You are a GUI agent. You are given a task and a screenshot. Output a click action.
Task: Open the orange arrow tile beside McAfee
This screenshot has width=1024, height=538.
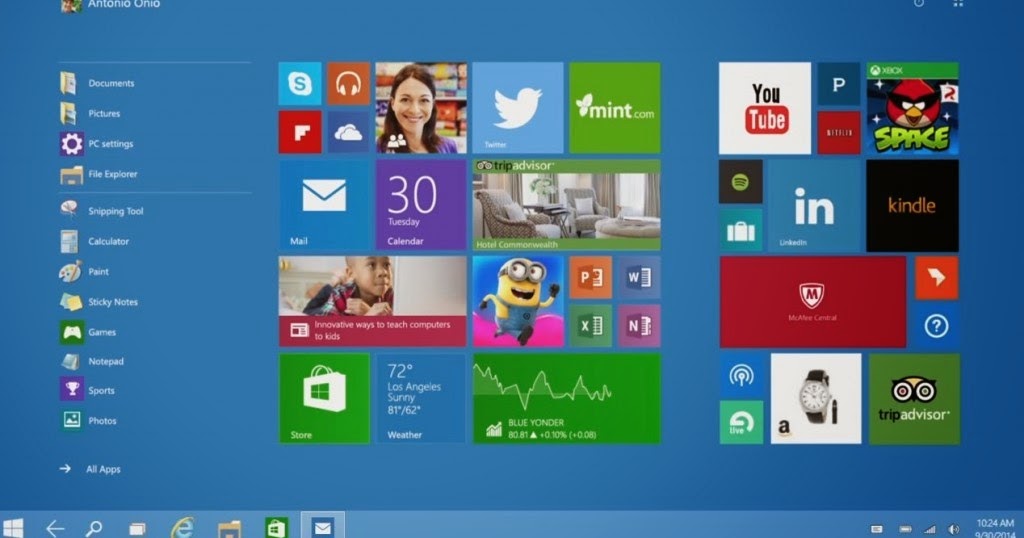click(936, 278)
